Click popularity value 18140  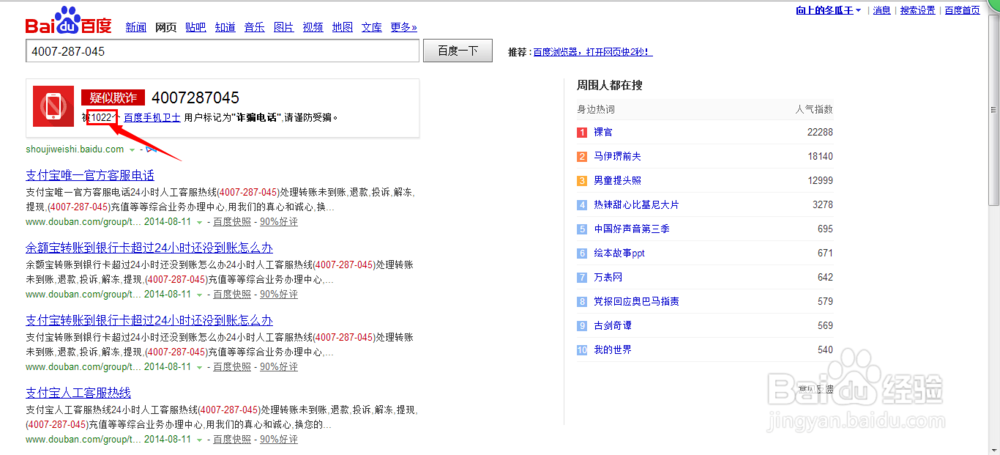(x=820, y=156)
